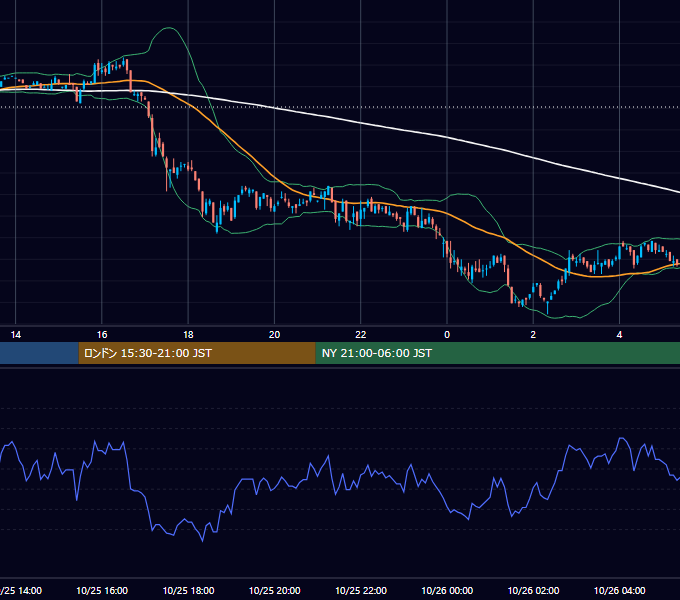Viewport: 680px width, 600px height.
Task: Click the 10/25 18:00 date label
Action: tap(188, 590)
